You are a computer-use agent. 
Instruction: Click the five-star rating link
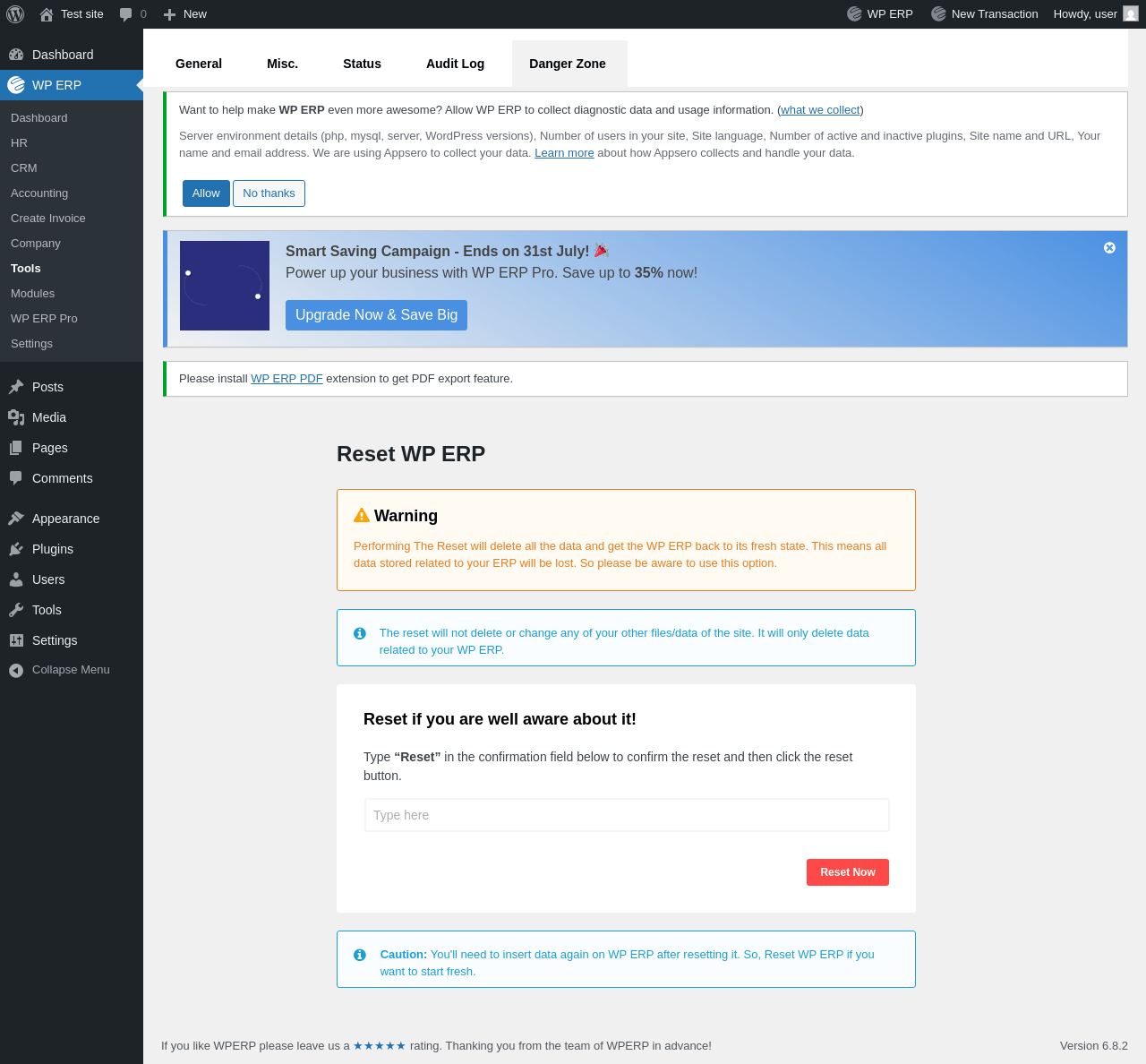click(x=380, y=1046)
